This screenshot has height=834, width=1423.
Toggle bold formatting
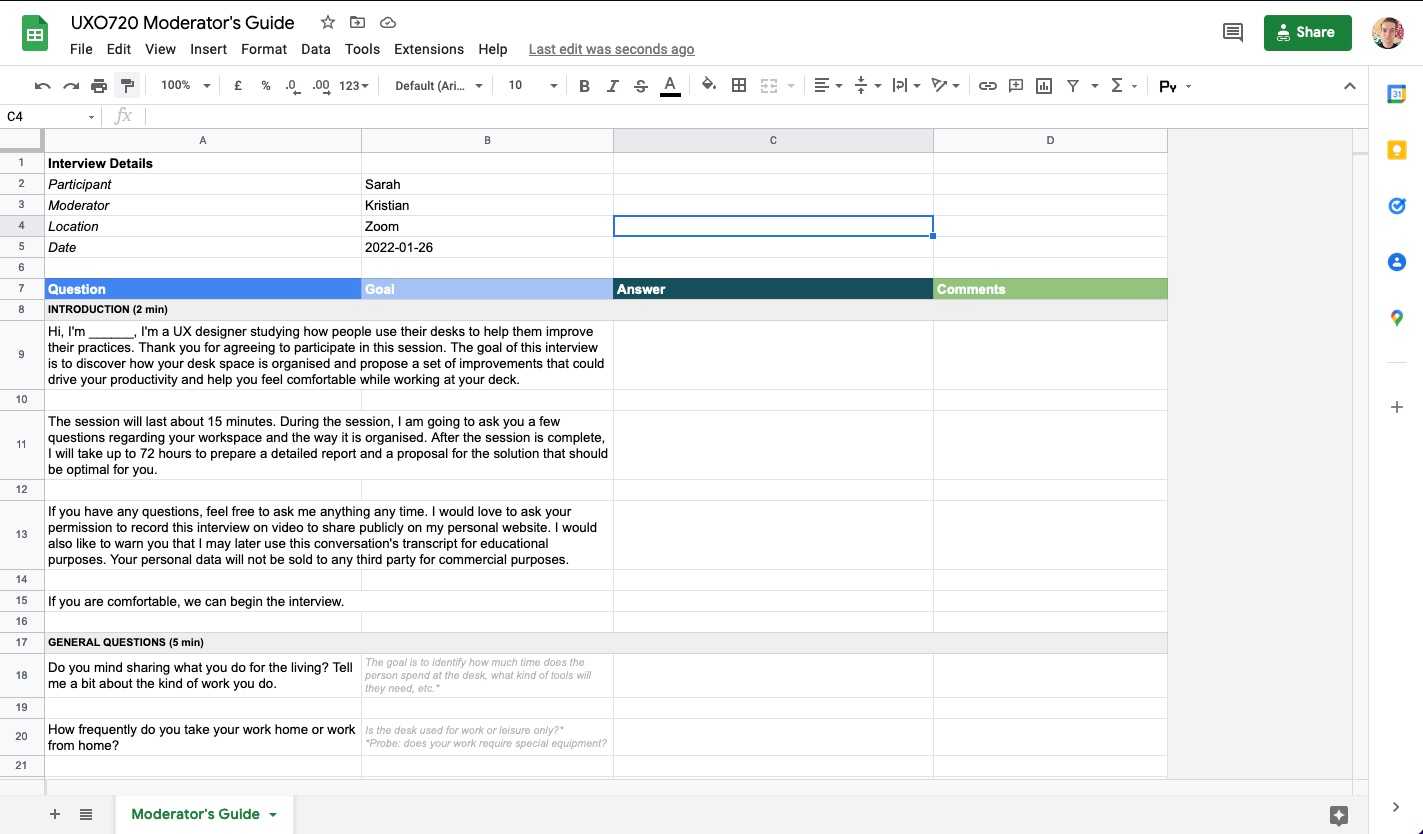[x=584, y=86]
